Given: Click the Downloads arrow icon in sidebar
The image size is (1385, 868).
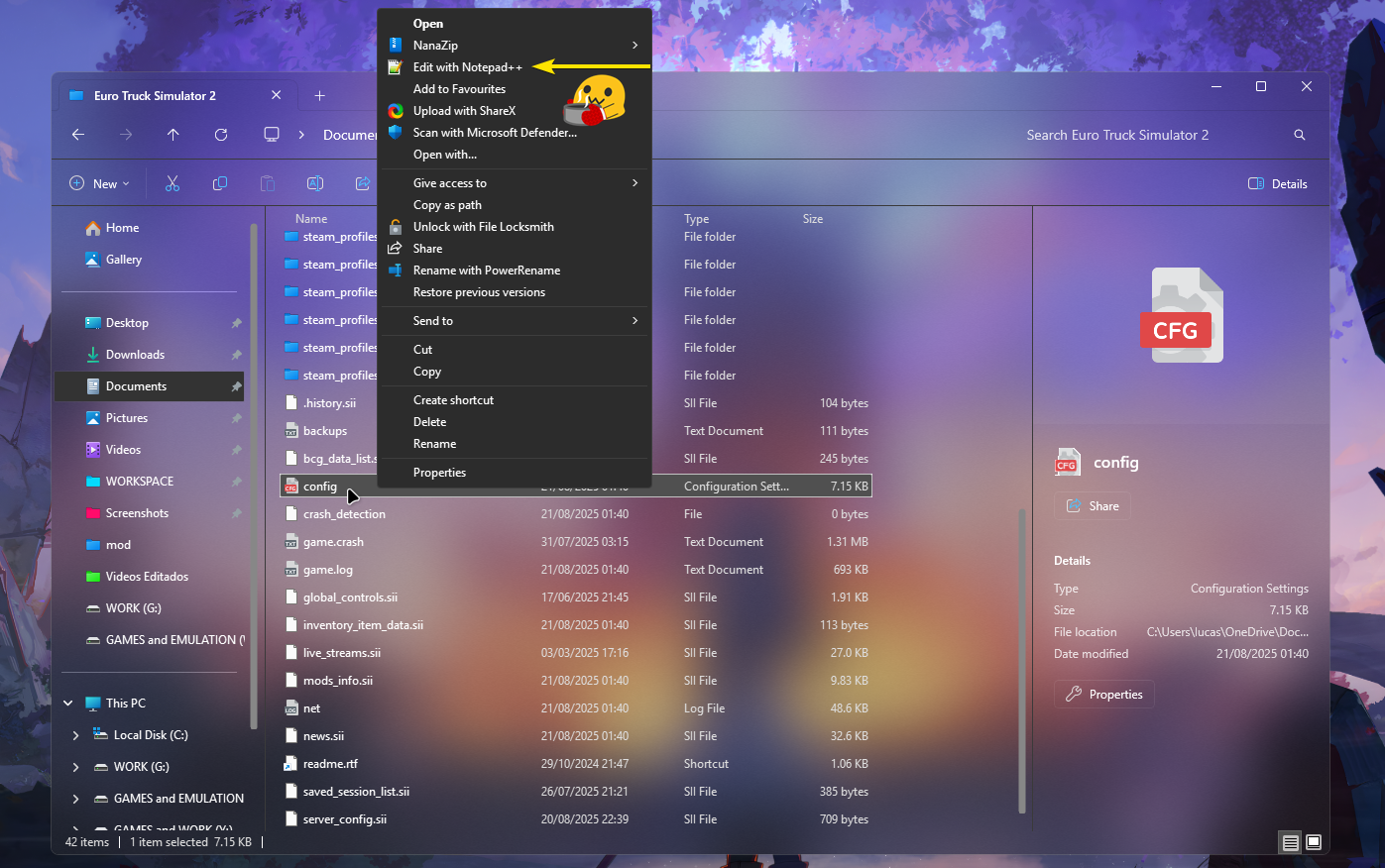Looking at the screenshot, I should [93, 355].
